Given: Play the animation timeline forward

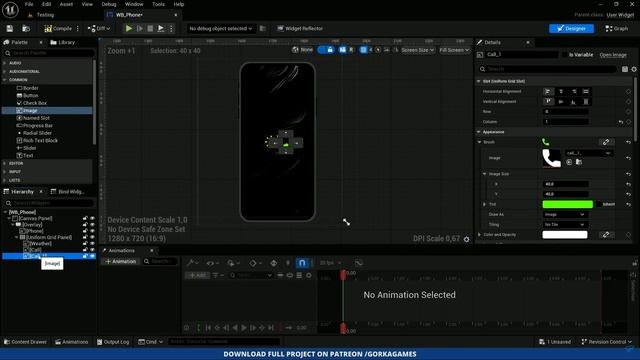Looking at the screenshot, I should click(244, 327).
